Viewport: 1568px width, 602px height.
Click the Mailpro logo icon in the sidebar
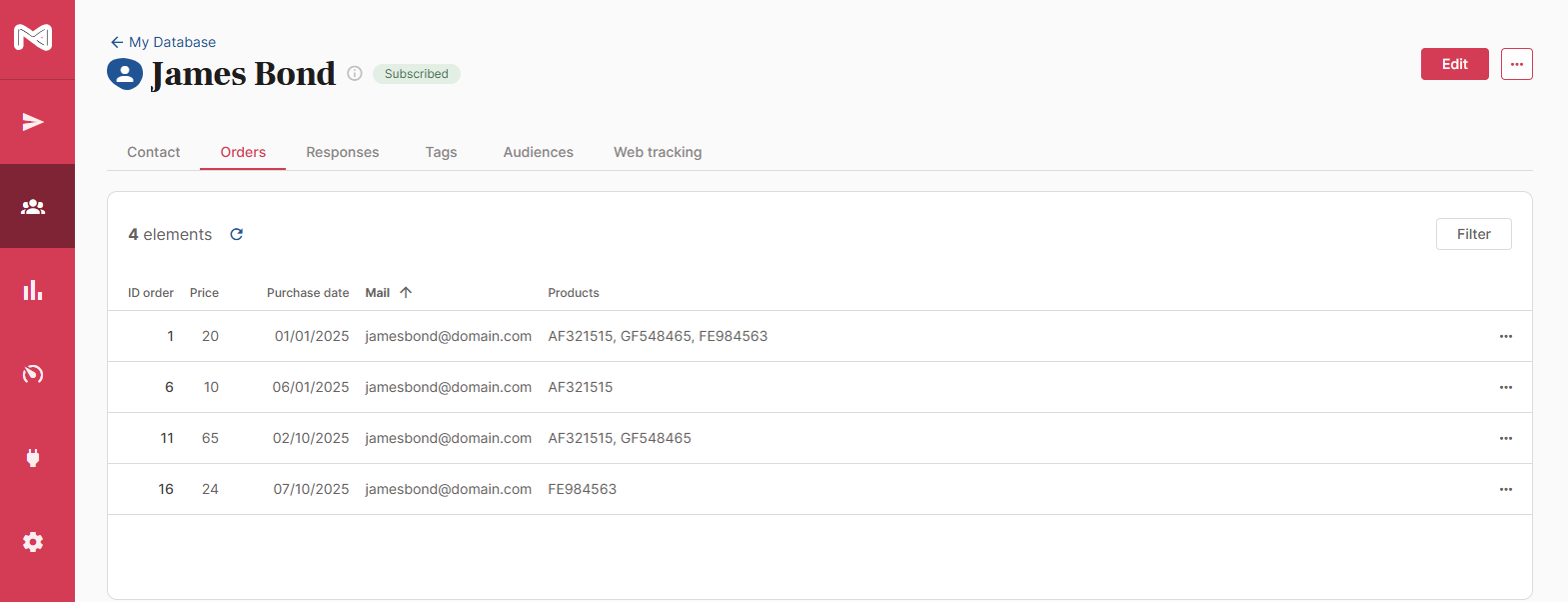(x=33, y=38)
